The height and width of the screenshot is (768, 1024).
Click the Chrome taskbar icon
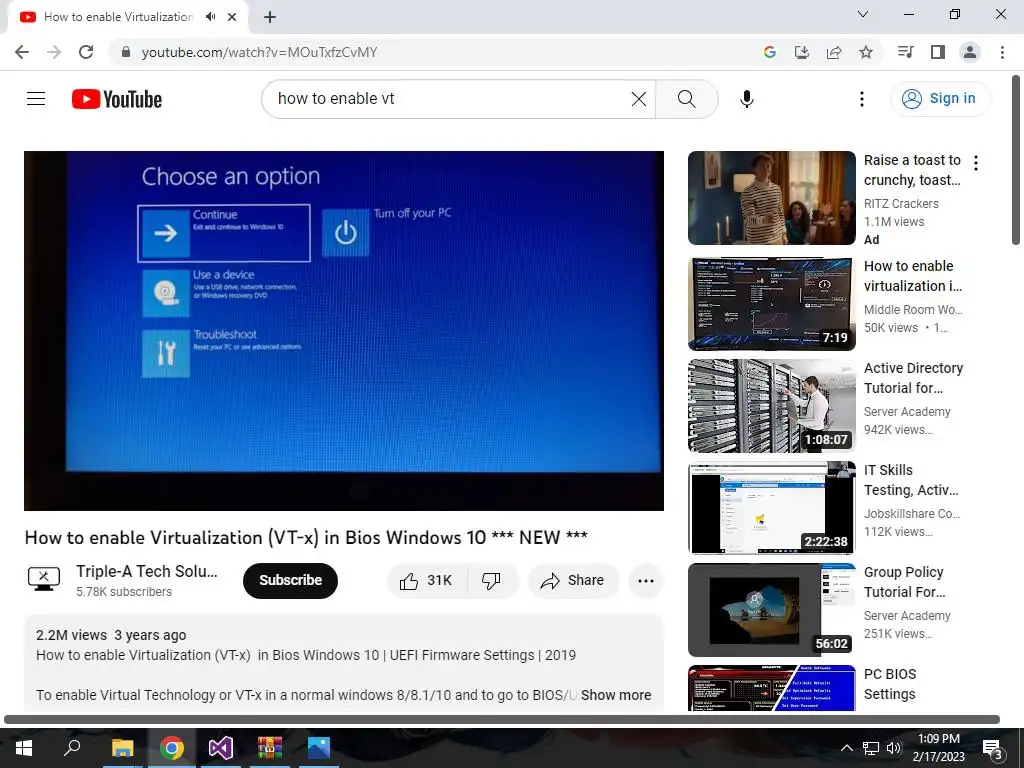point(172,748)
